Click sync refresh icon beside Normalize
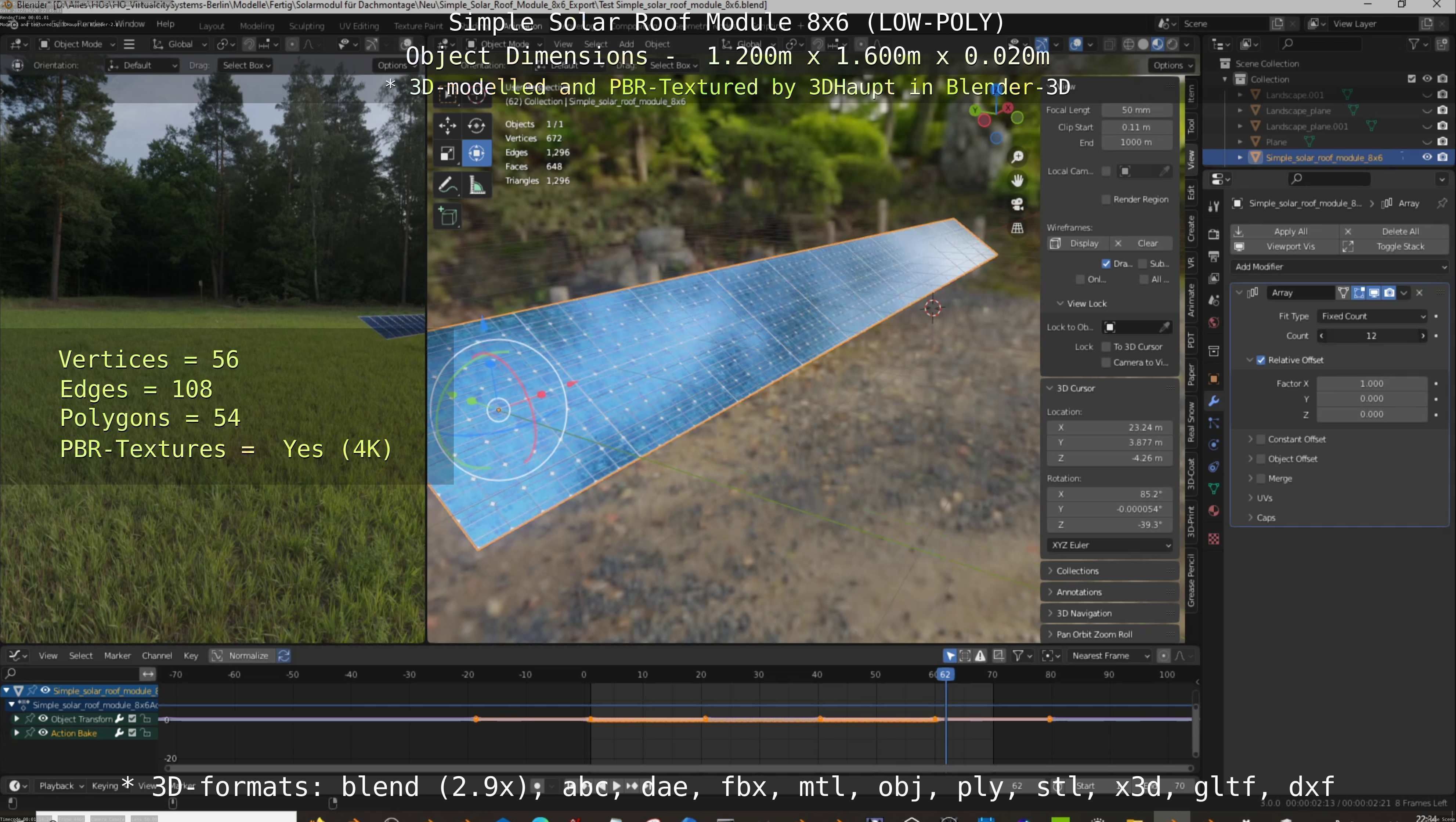Screen dimensions: 1456x822 (x=284, y=655)
